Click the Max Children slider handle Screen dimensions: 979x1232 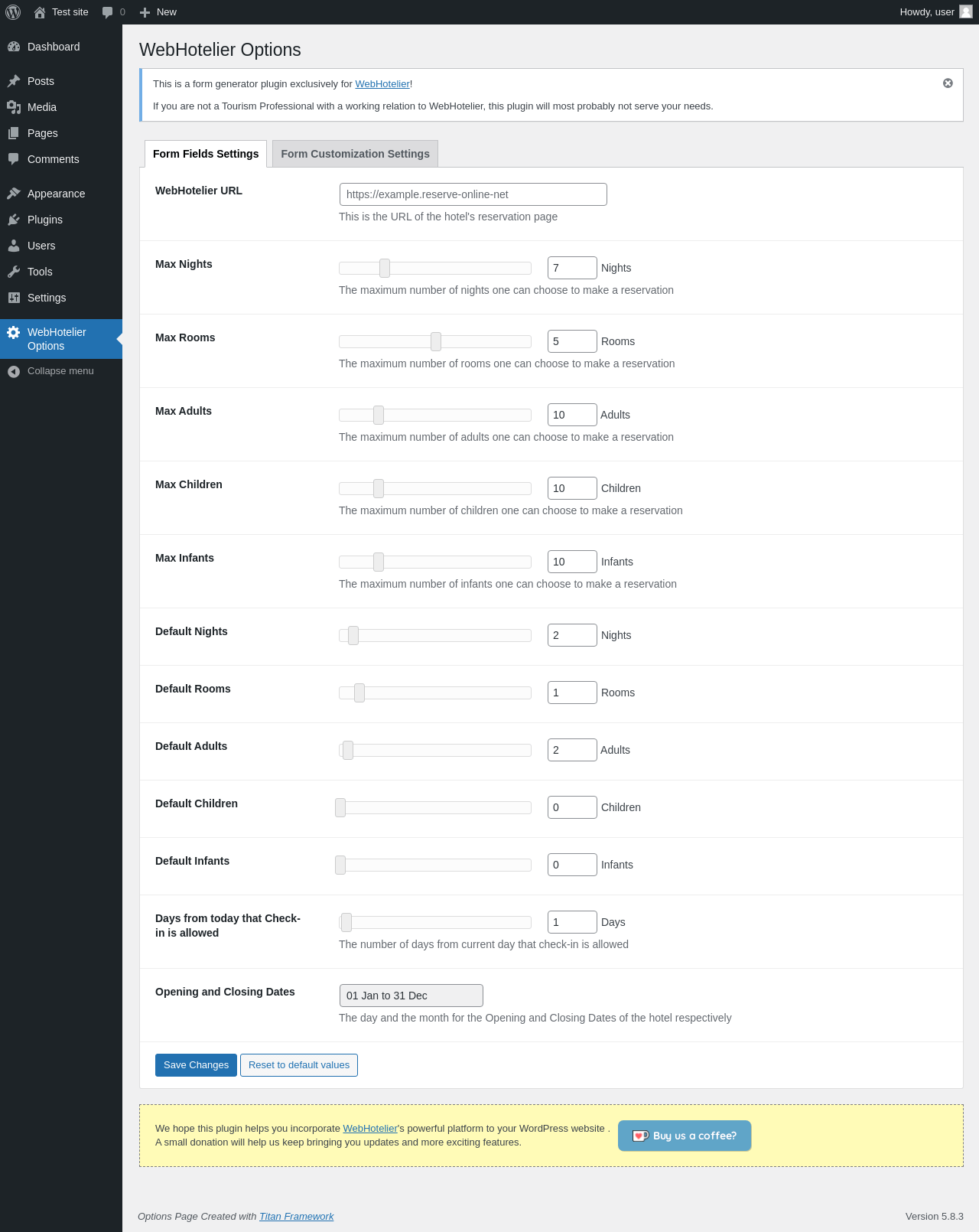[379, 488]
